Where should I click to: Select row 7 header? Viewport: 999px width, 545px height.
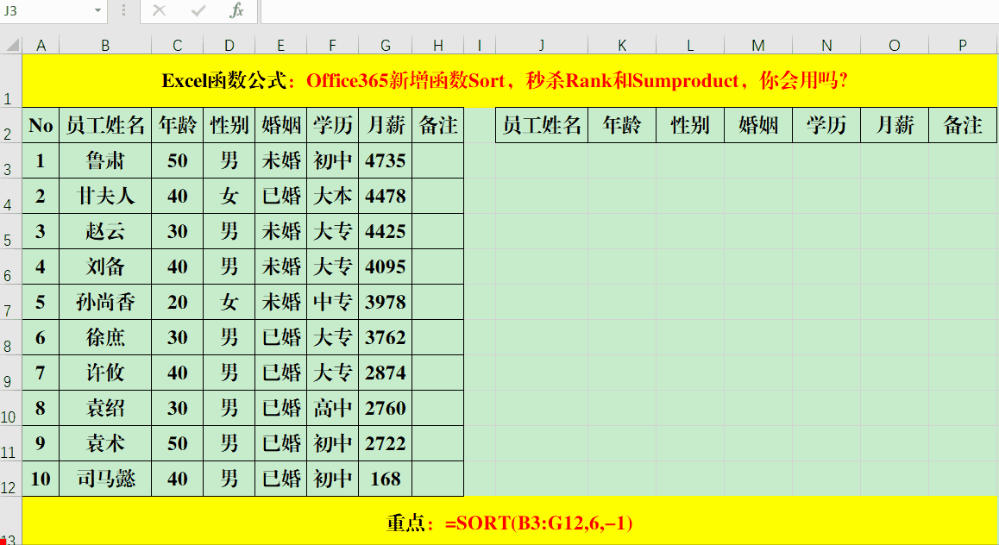point(10,302)
